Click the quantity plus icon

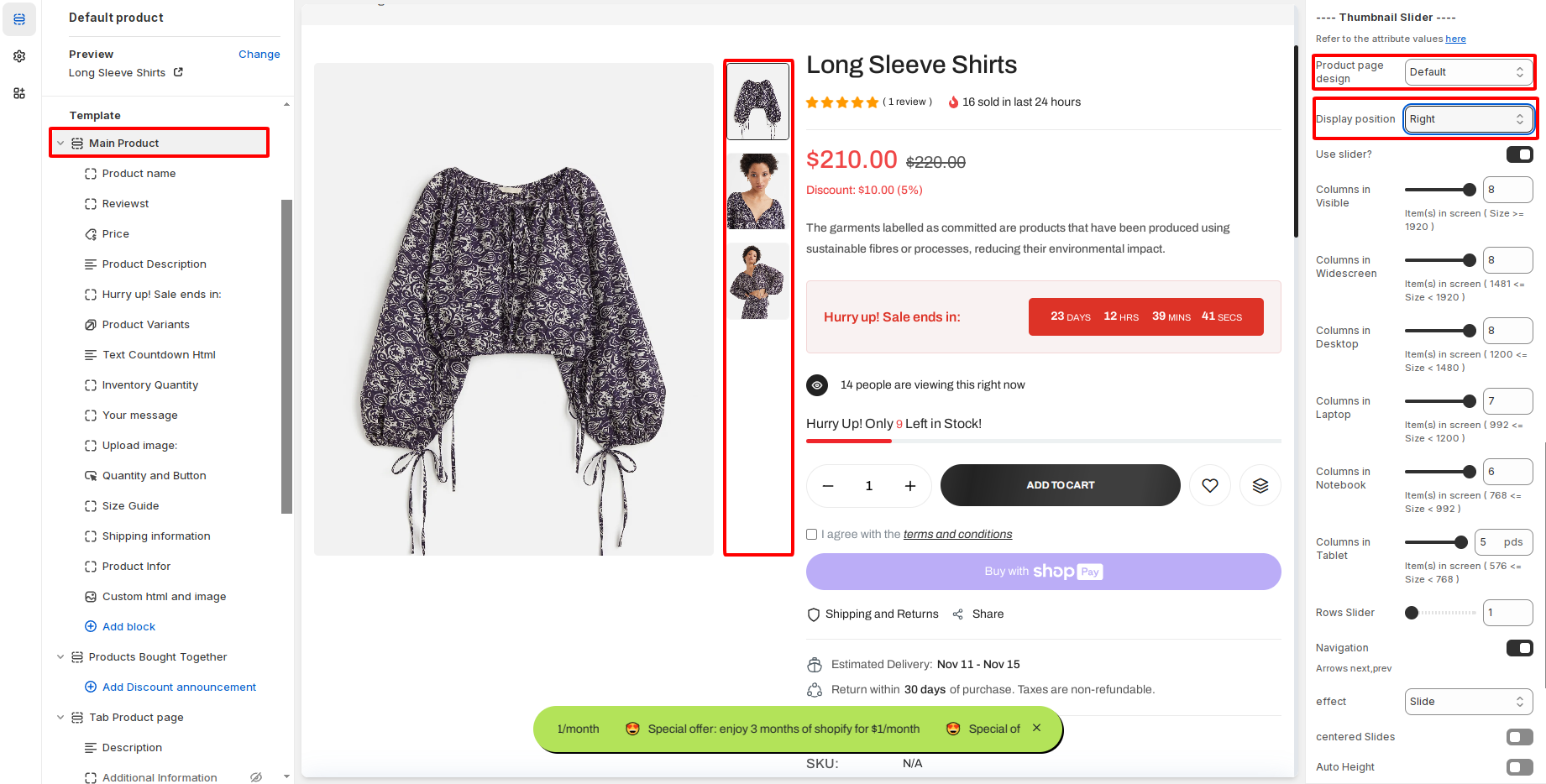909,486
